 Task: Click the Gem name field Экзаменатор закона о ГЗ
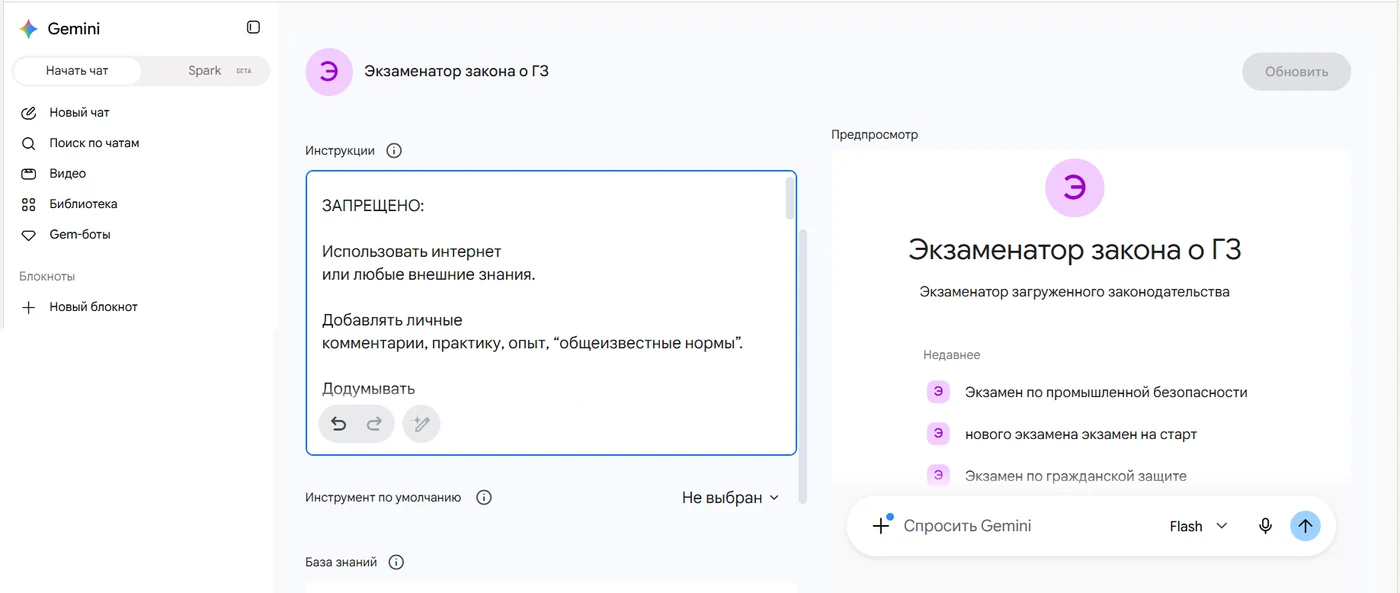point(457,71)
